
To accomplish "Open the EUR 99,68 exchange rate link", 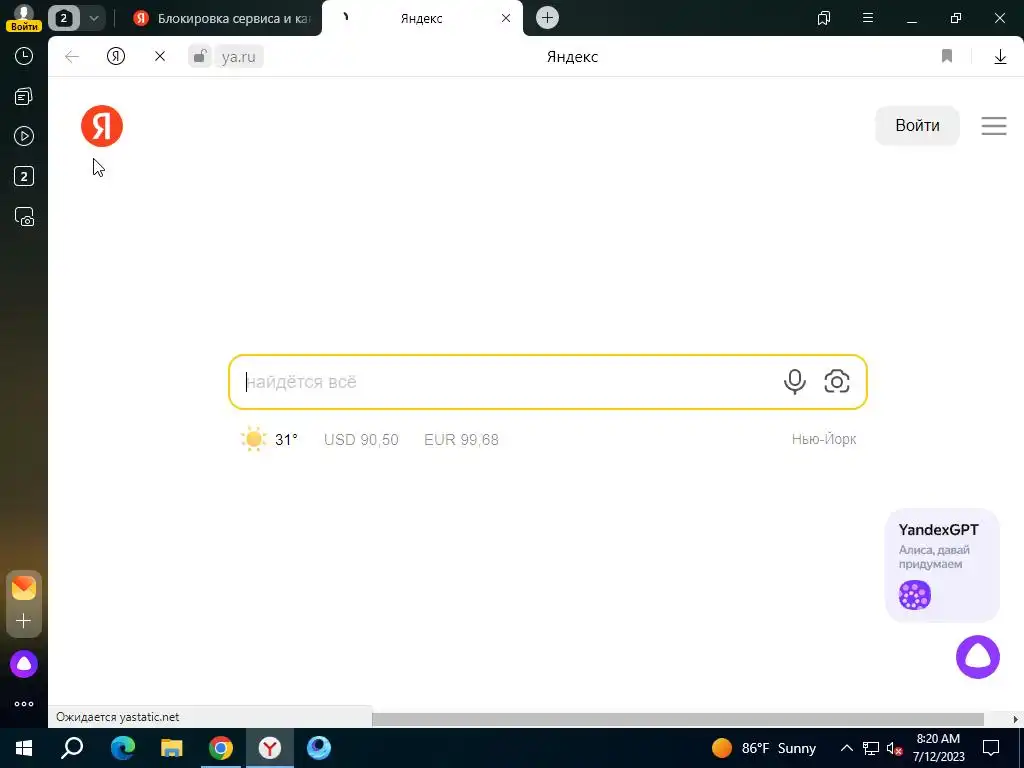I will pyautogui.click(x=461, y=440).
